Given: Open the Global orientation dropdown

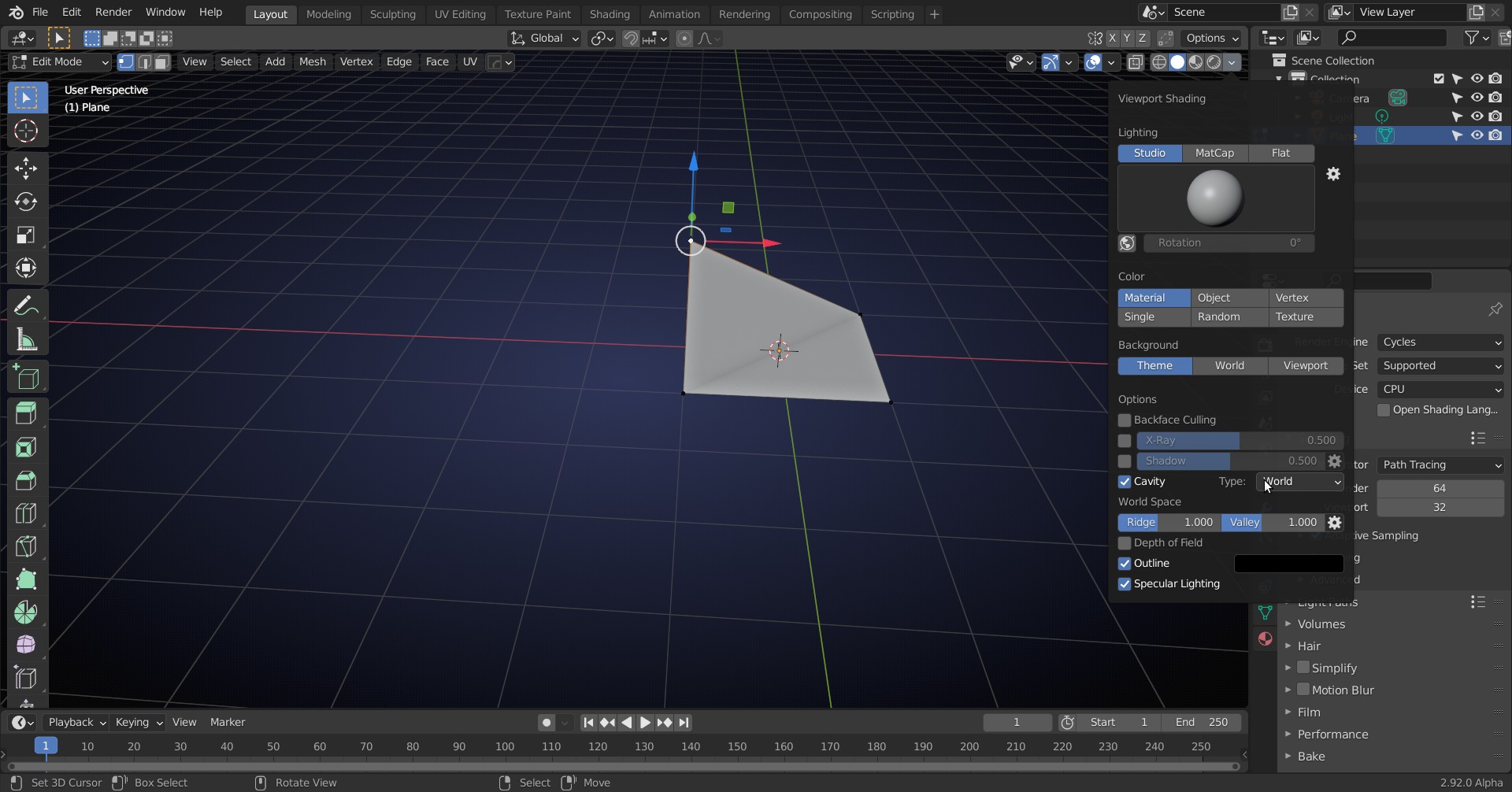Looking at the screenshot, I should click(x=545, y=39).
